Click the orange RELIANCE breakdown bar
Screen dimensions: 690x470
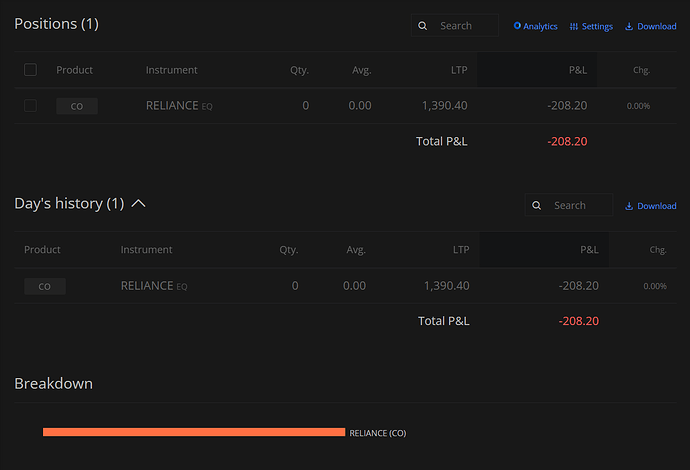(x=194, y=432)
